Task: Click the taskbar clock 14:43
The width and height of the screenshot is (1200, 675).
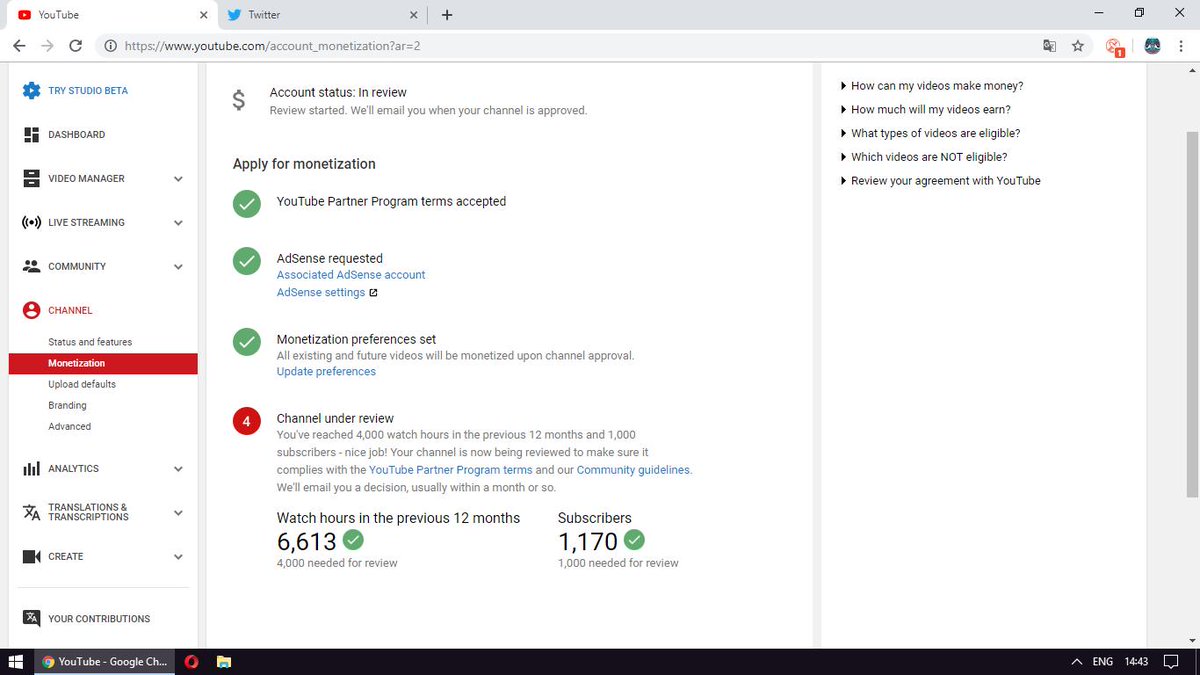Action: pos(1136,661)
